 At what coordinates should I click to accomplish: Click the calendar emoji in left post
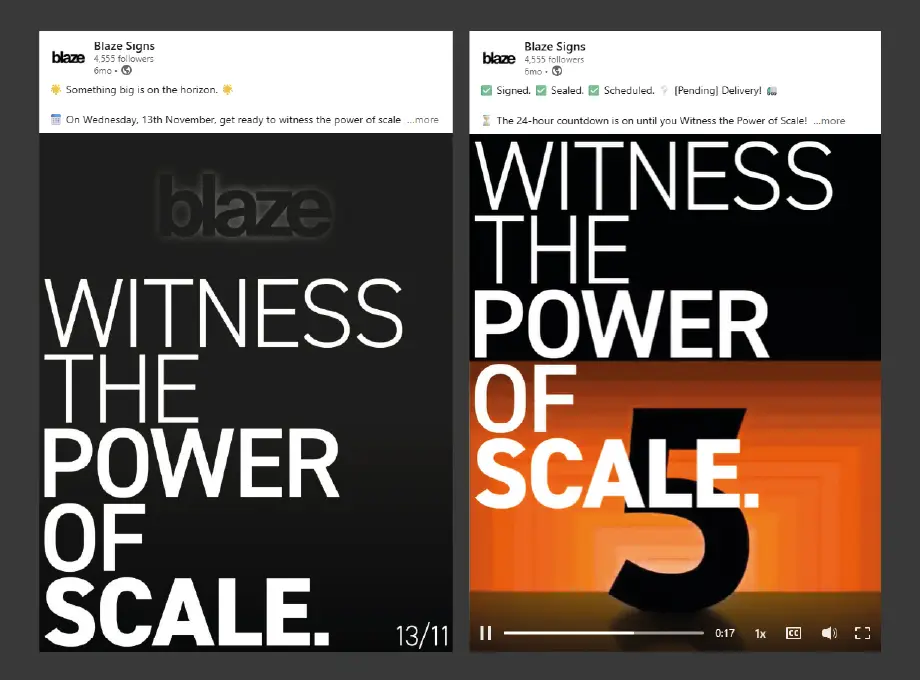click(x=56, y=120)
